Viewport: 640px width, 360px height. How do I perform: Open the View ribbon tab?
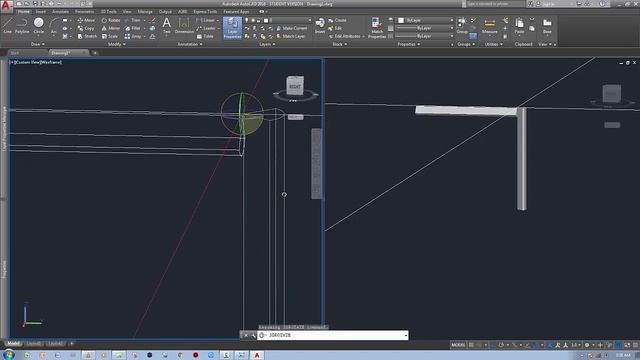127,12
